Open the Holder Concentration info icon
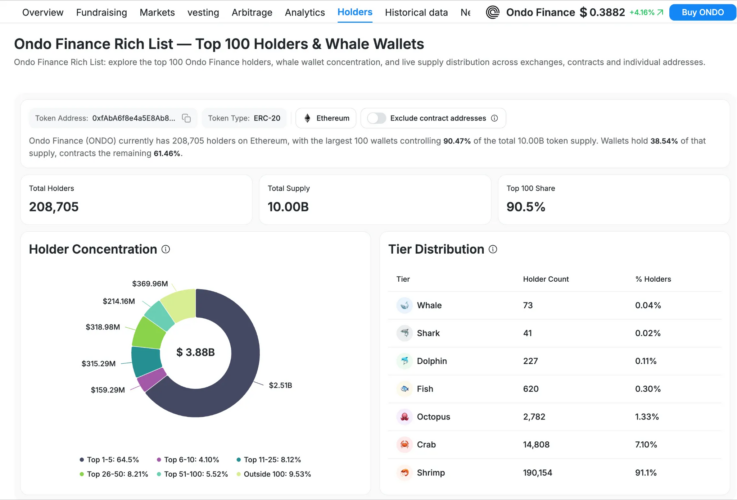Screen dimensions: 737x500 point(166,249)
